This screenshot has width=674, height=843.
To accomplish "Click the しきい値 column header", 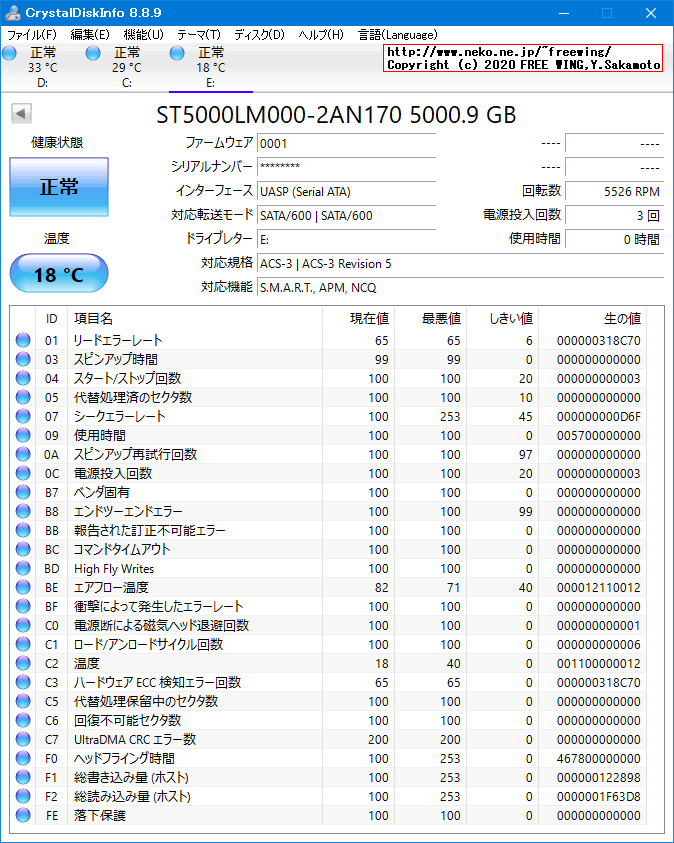I will pos(503,318).
